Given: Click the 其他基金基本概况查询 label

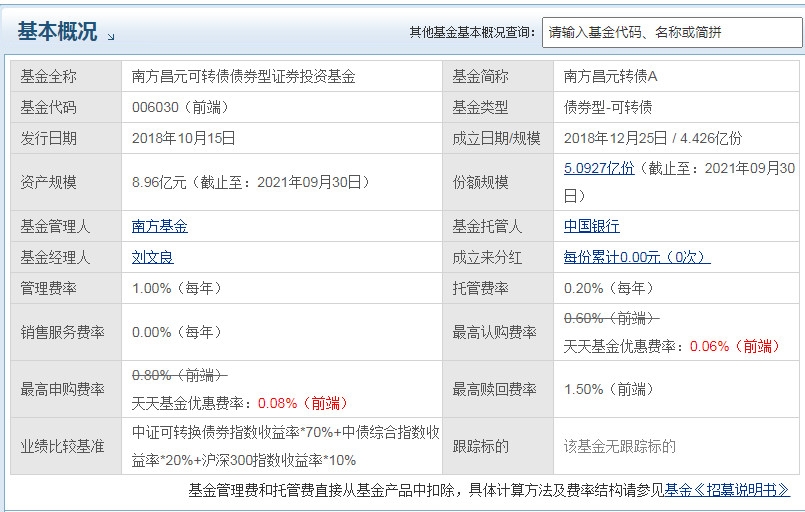Looking at the screenshot, I should 472,32.
